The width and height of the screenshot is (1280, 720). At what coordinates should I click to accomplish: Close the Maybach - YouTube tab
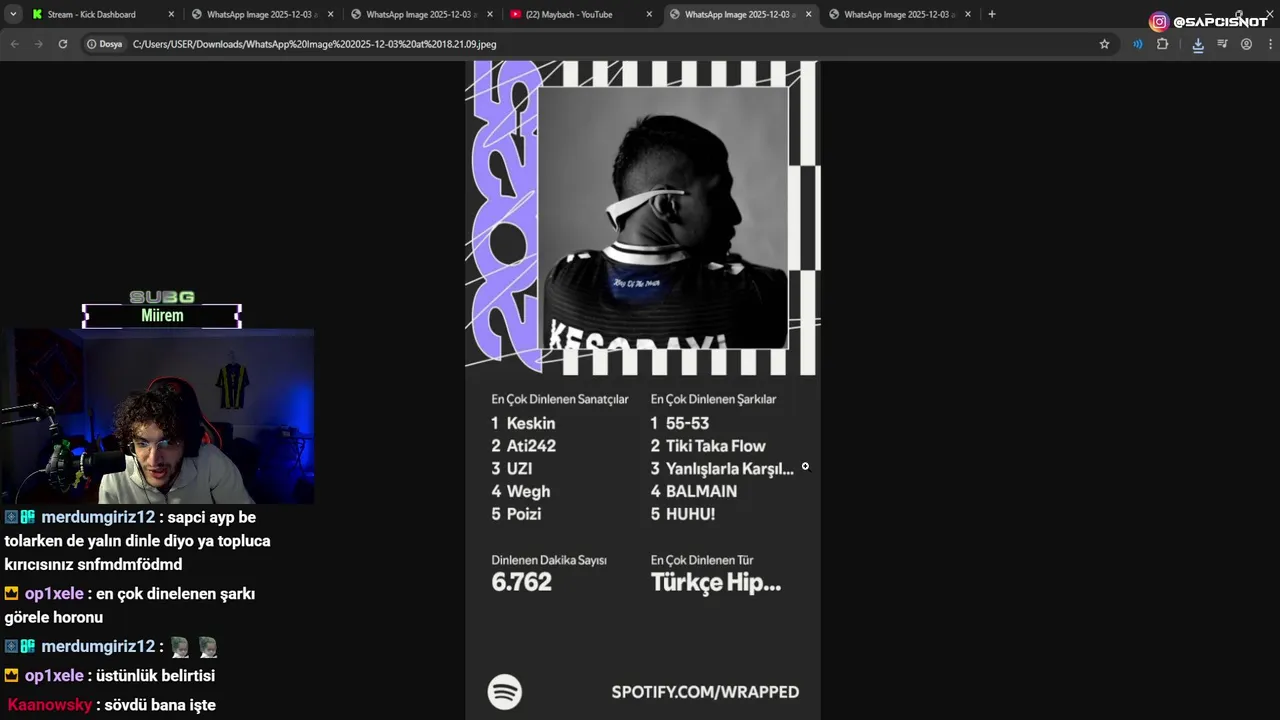pos(649,14)
